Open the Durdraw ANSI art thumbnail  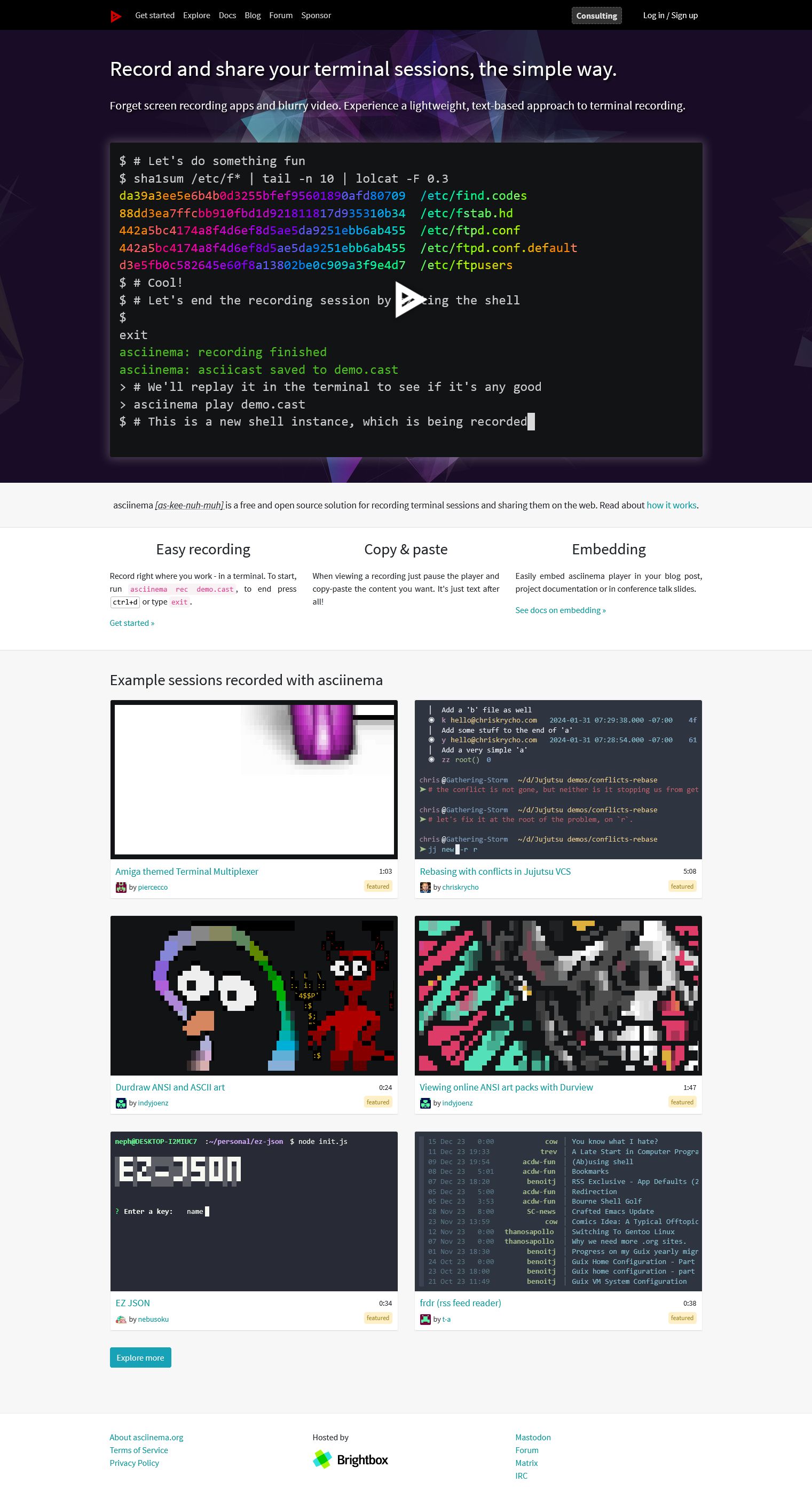tap(254, 995)
